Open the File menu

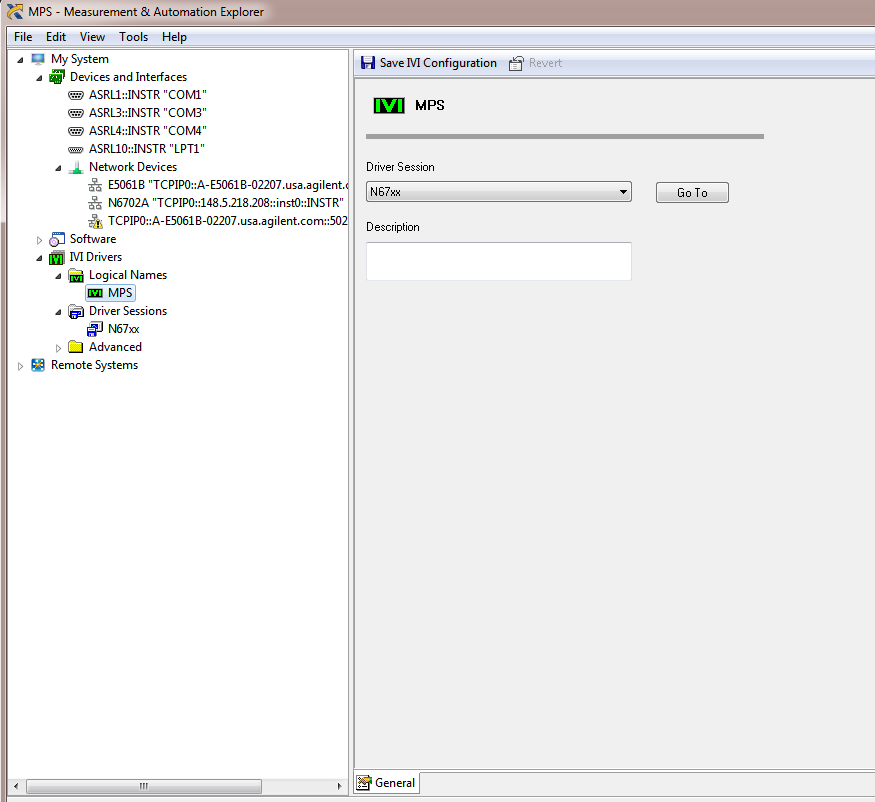[23, 37]
